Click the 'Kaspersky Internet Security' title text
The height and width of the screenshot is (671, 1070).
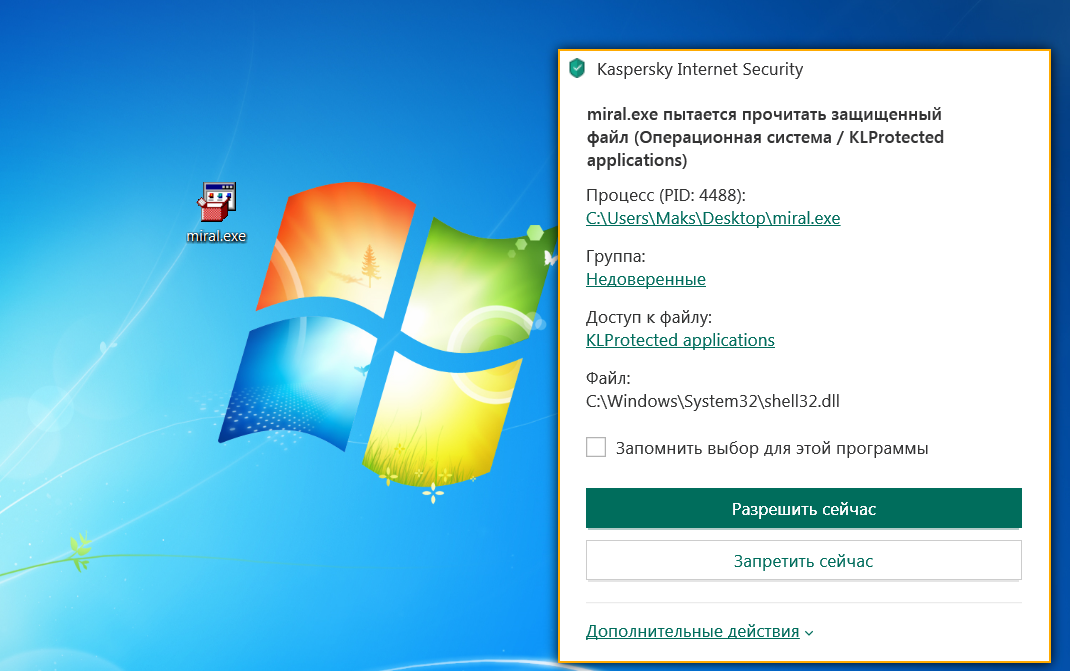699,69
